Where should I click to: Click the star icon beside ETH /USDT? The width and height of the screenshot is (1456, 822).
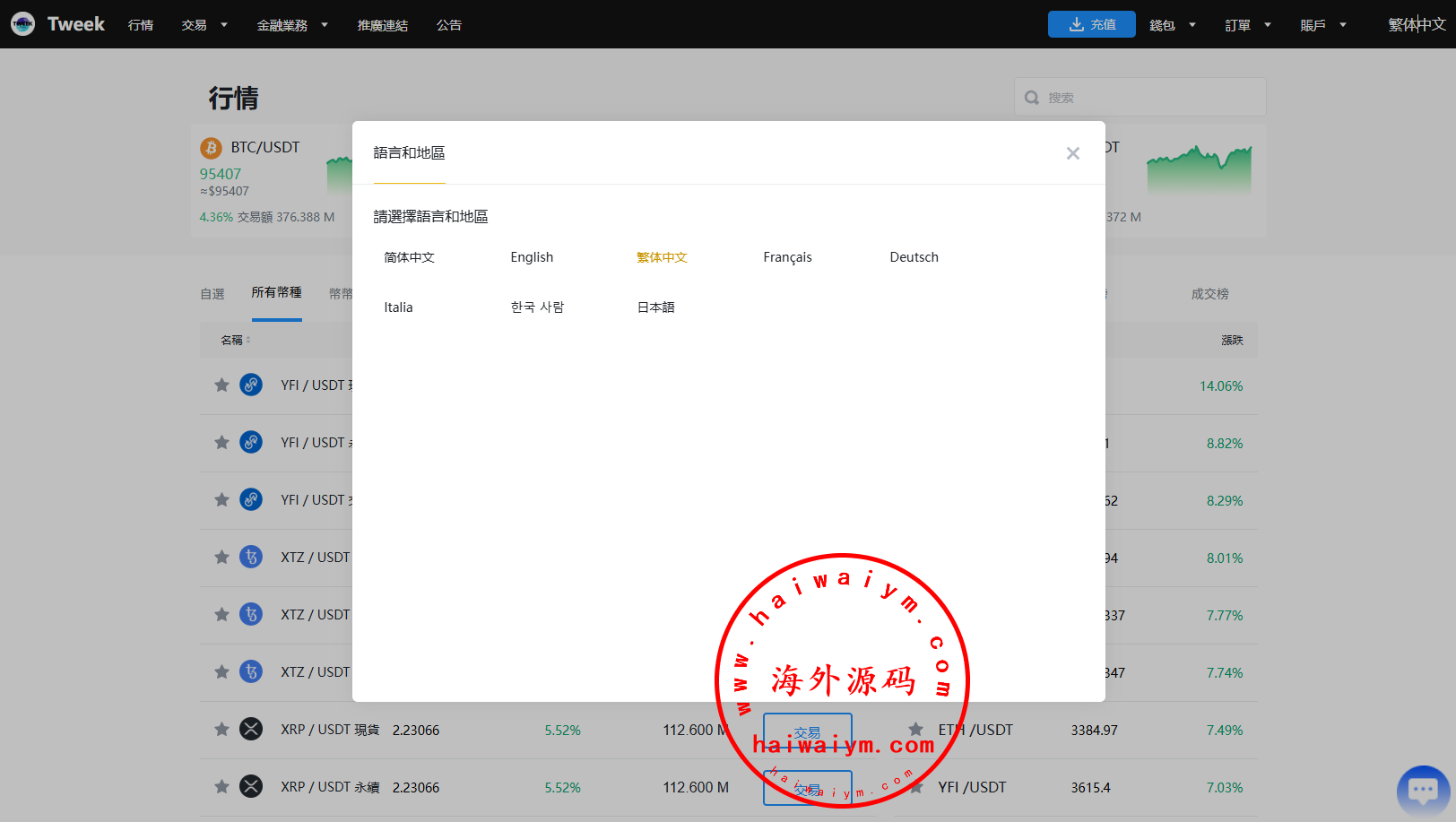[915, 730]
